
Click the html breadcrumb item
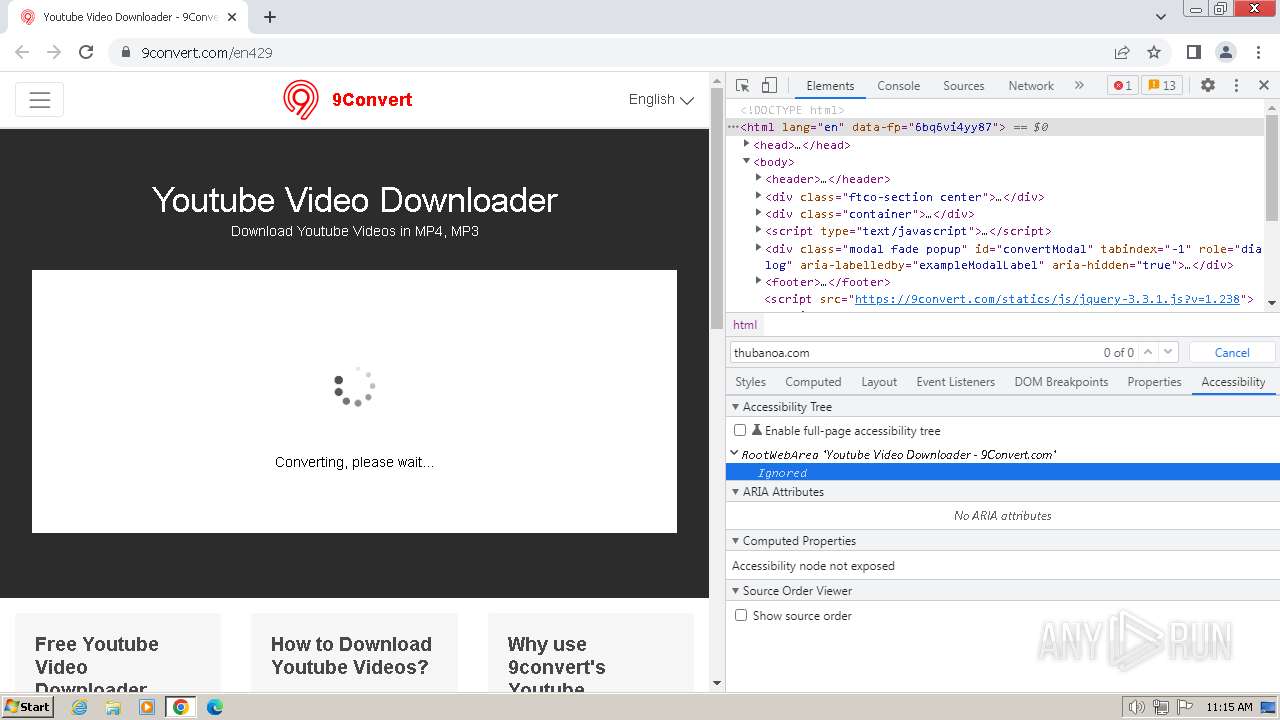(x=745, y=325)
